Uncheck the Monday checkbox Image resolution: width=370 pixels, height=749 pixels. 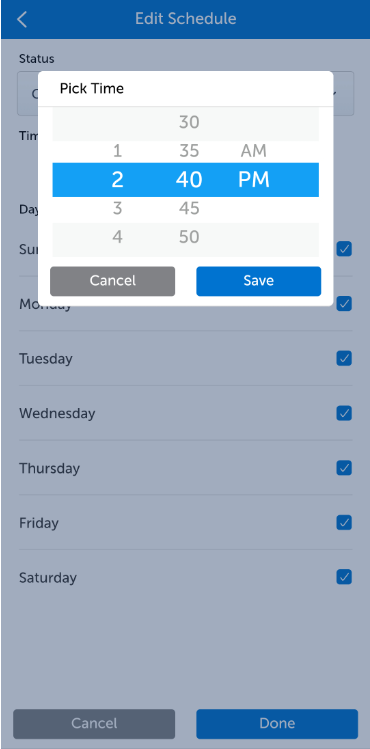point(344,303)
